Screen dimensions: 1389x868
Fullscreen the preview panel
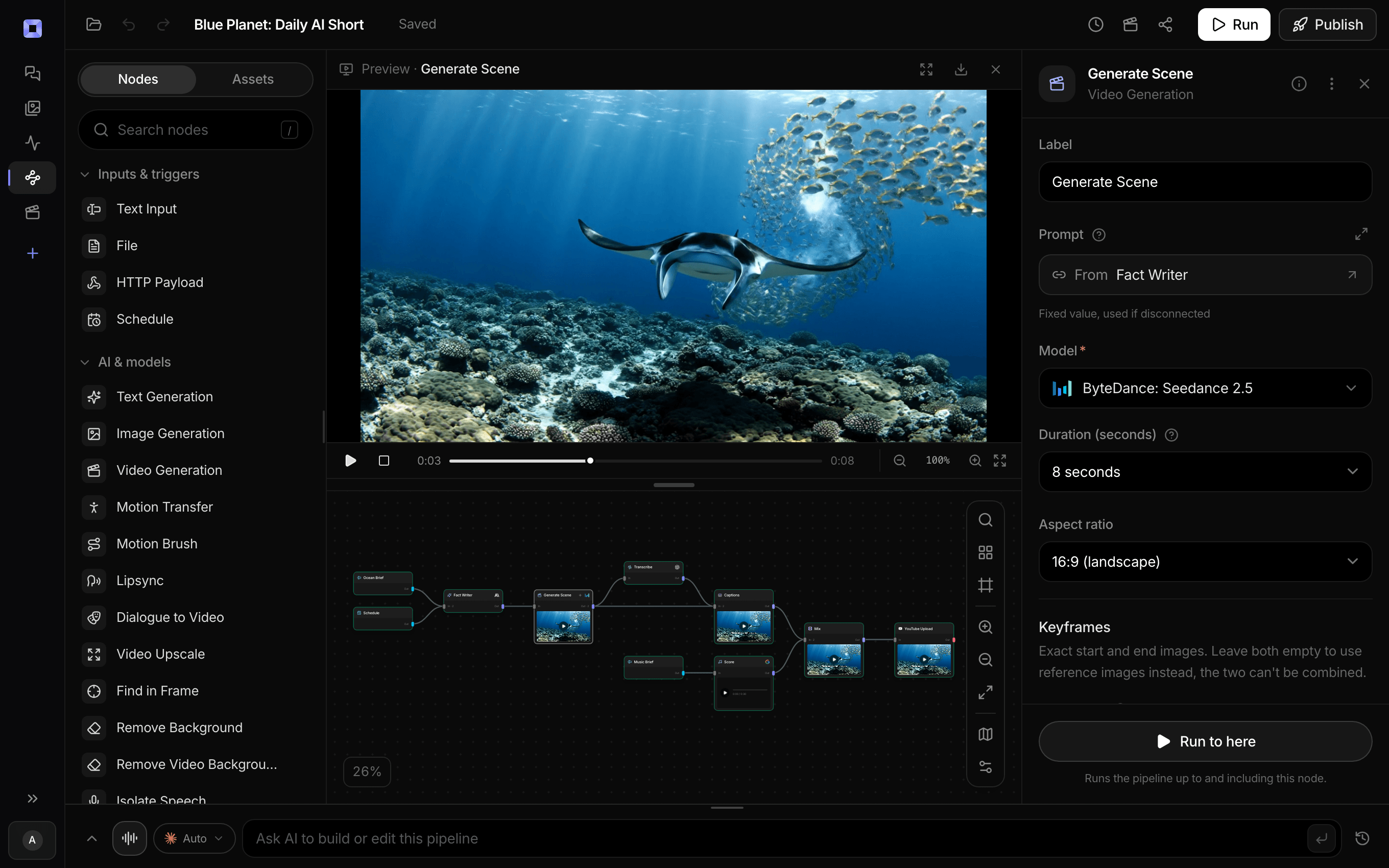pos(926,69)
